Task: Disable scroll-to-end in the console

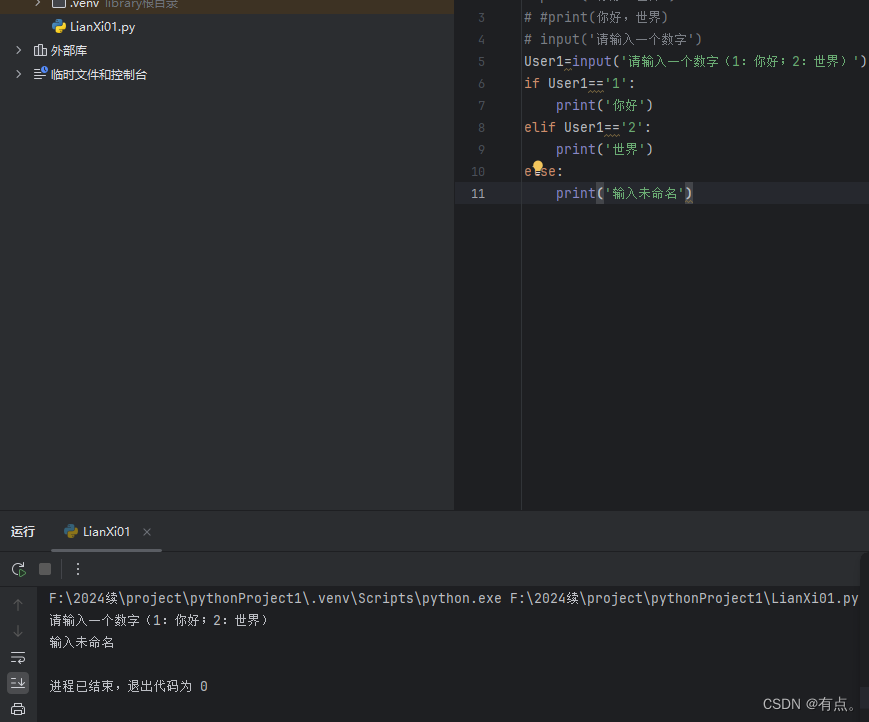Action: pos(17,683)
